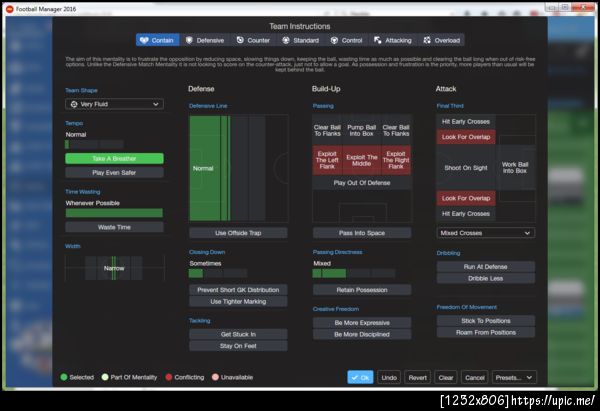The width and height of the screenshot is (600, 411).
Task: Click the Football Manager 2016 title icon
Action: 10,9
